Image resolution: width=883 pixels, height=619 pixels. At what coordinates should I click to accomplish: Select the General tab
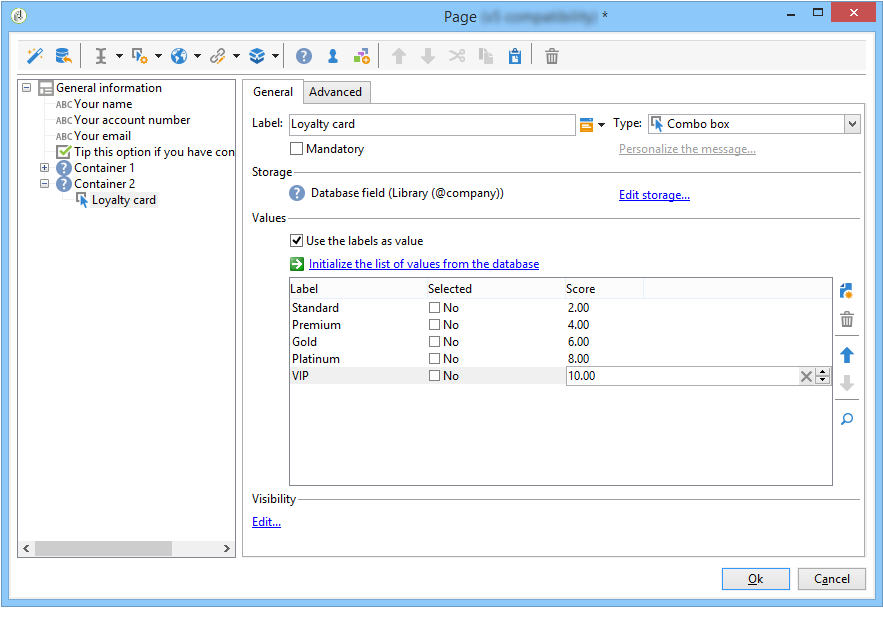tap(273, 92)
